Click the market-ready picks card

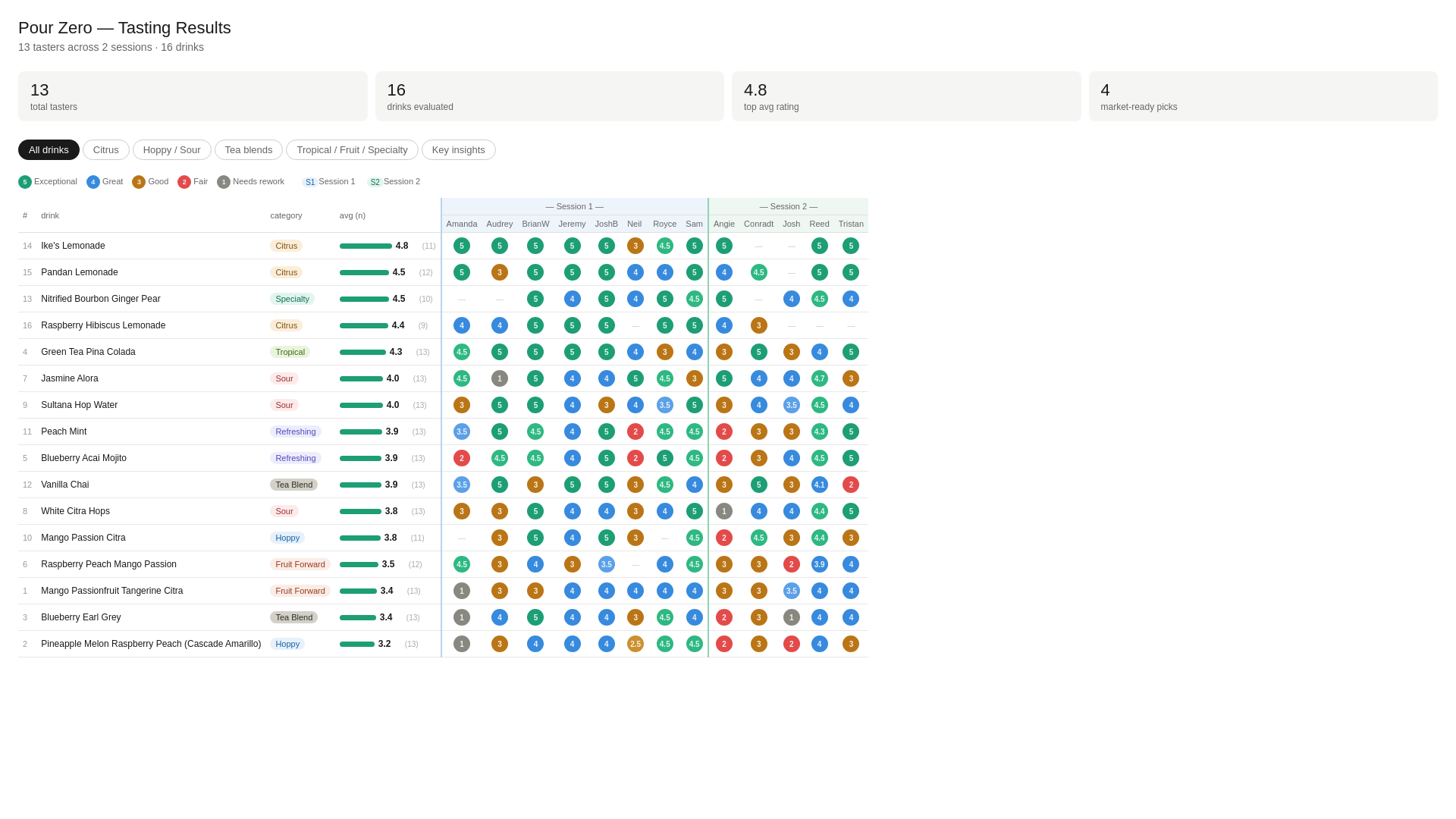(x=1263, y=96)
